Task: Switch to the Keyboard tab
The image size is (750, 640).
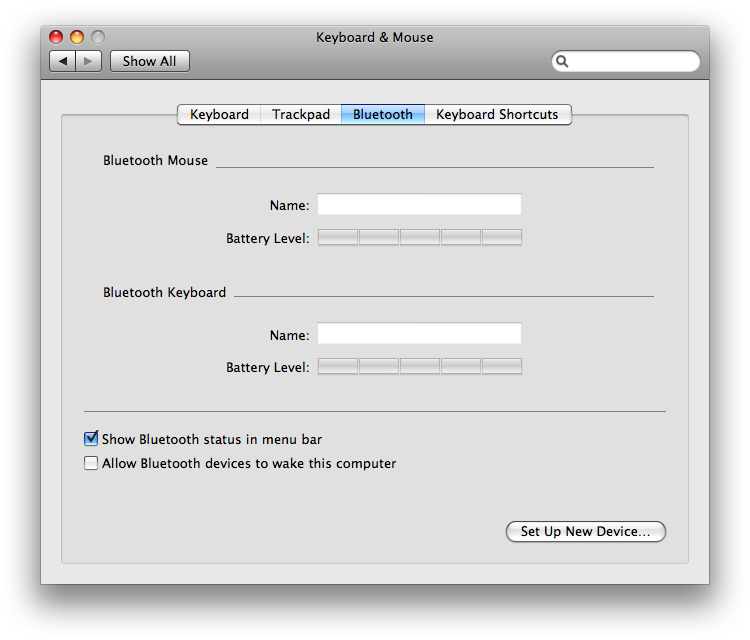Action: click(219, 115)
